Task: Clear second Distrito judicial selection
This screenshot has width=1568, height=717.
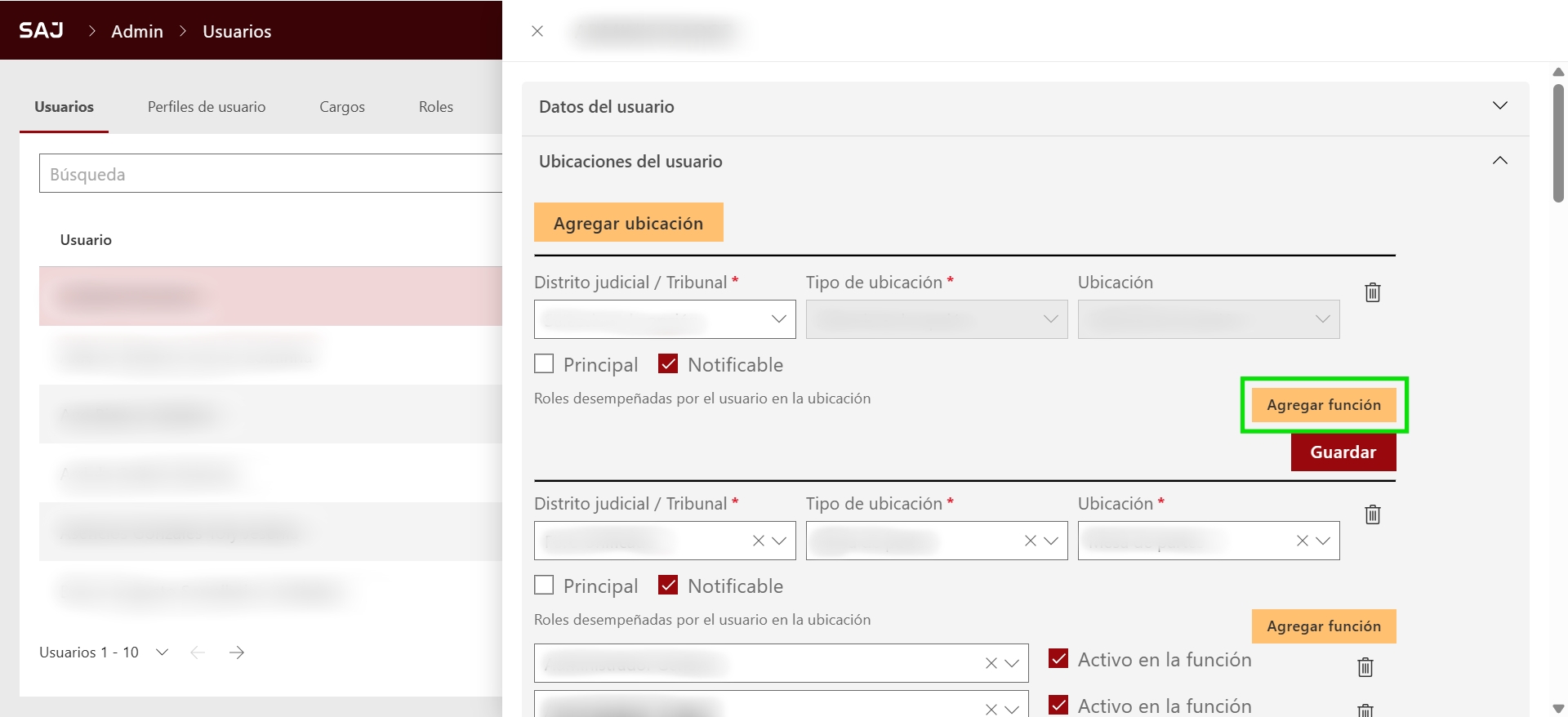Action: coord(758,541)
